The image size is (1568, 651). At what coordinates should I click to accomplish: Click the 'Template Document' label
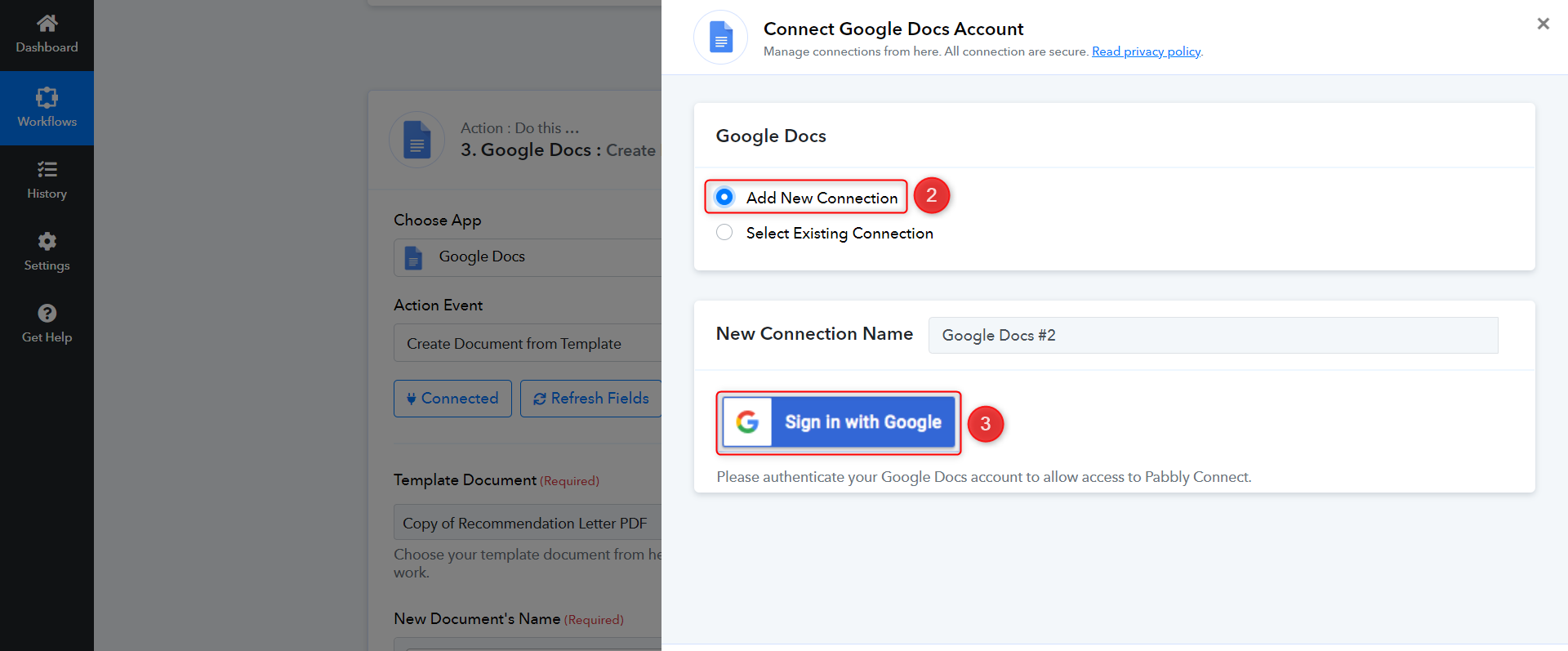click(x=465, y=479)
